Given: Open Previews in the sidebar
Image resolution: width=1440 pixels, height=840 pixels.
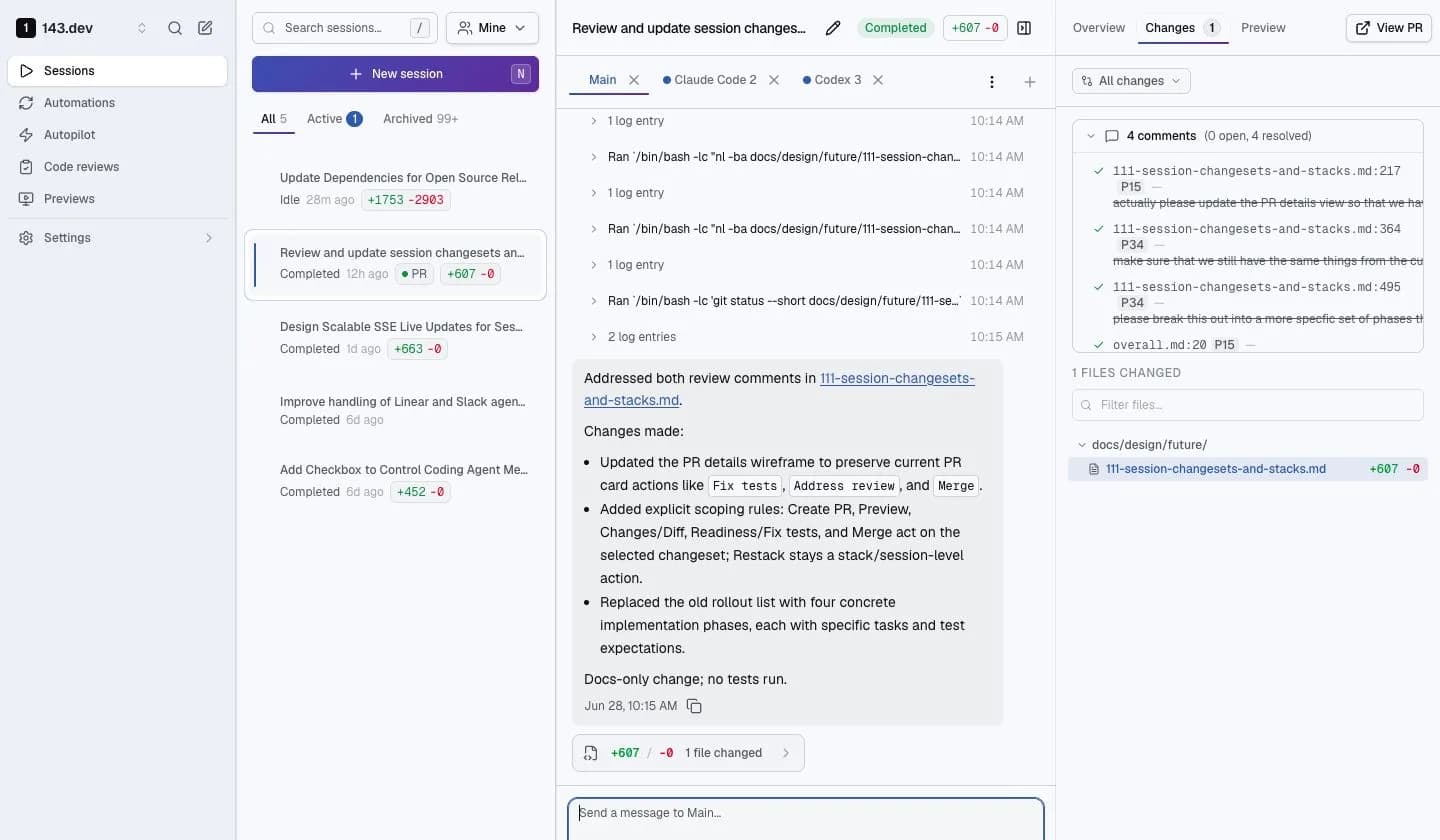Looking at the screenshot, I should pyautogui.click(x=117, y=199).
